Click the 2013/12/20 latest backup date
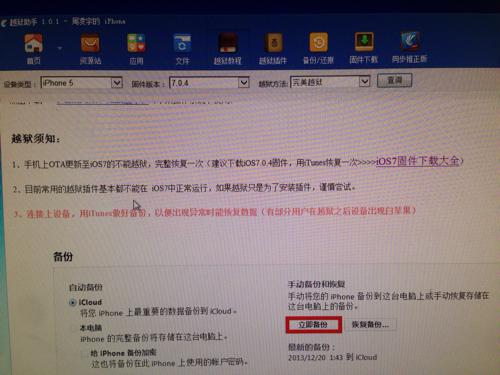500x375 pixels. coord(332,357)
